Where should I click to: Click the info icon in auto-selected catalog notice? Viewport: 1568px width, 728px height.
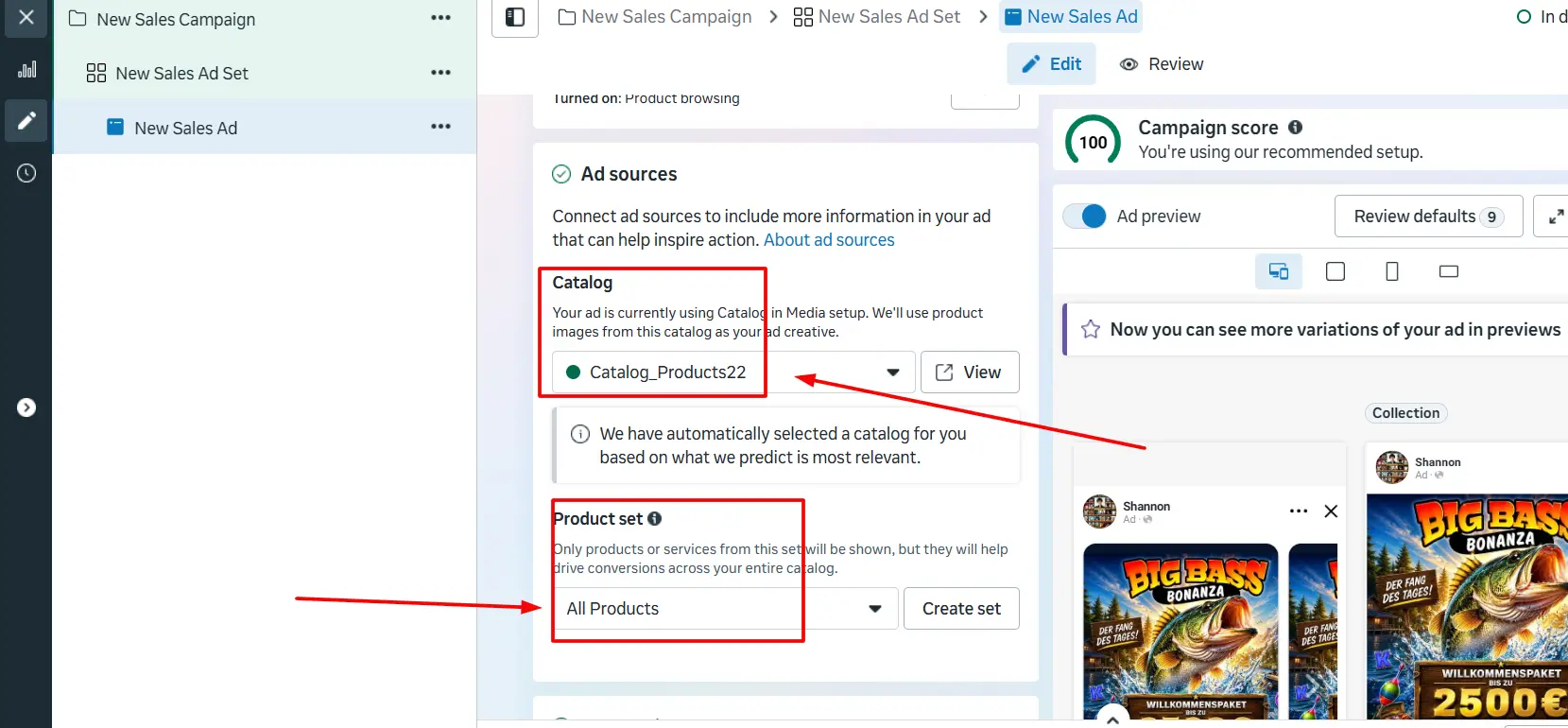click(x=580, y=434)
